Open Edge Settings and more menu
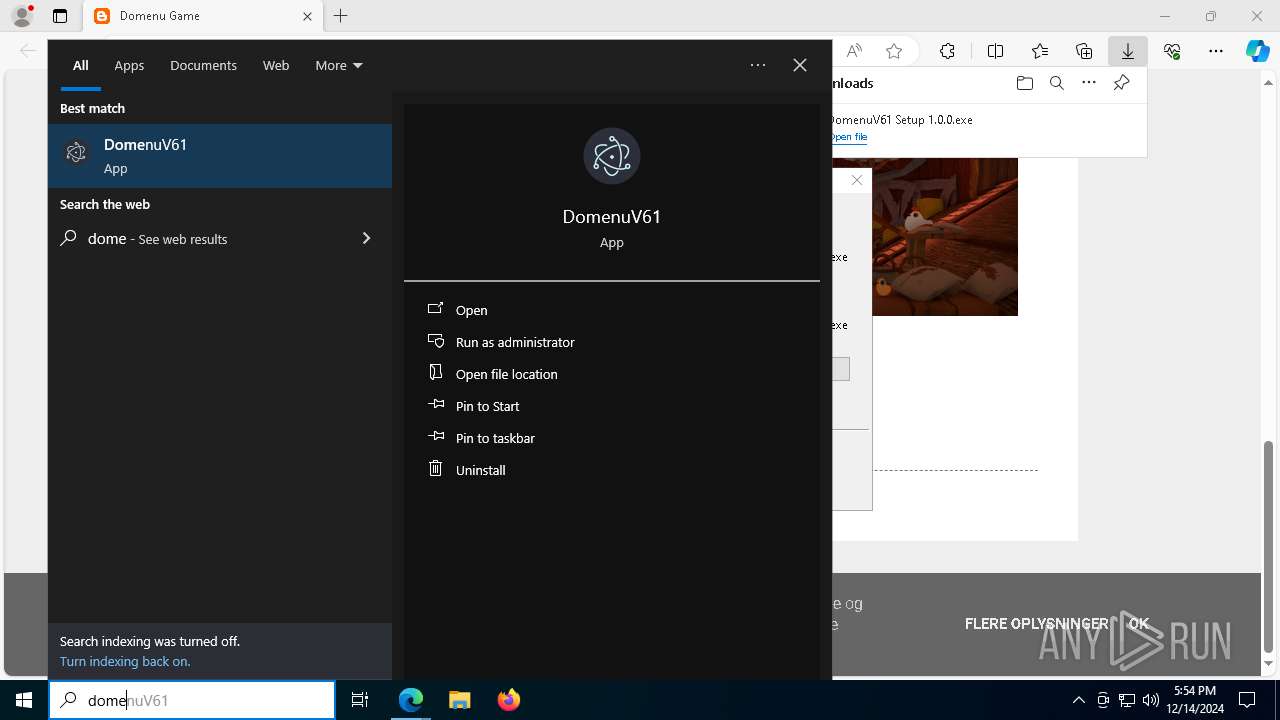1280x720 pixels. coord(1216,51)
